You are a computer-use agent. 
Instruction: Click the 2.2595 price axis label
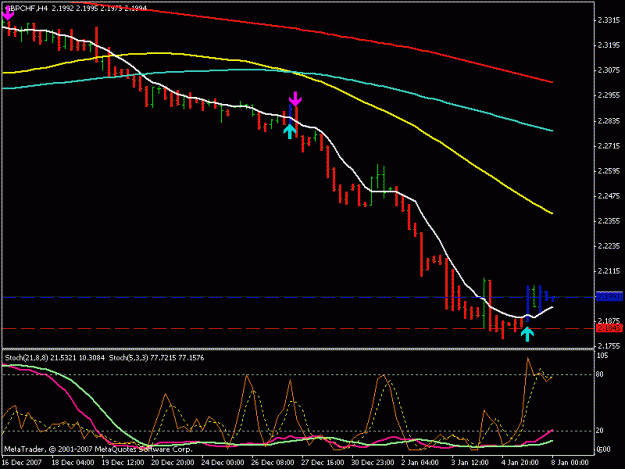(x=609, y=171)
